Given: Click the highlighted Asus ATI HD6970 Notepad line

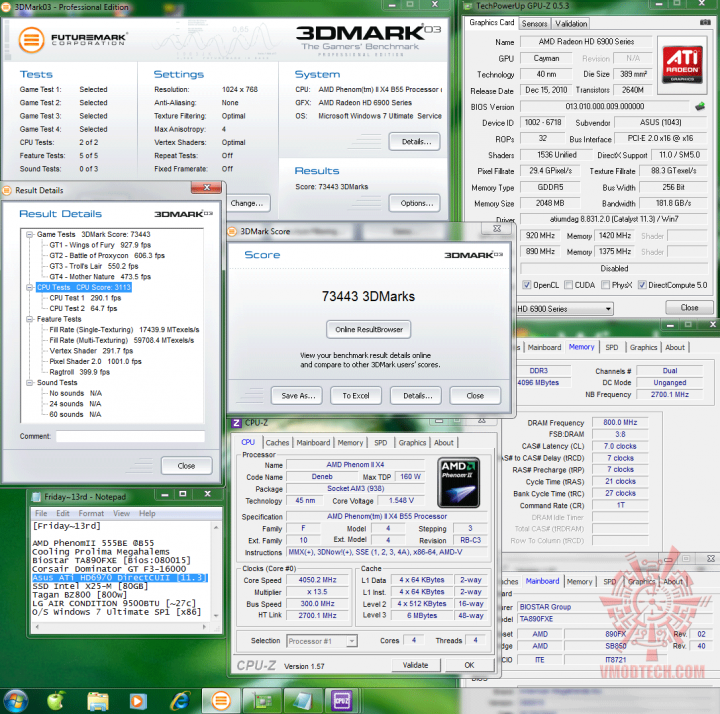Looking at the screenshot, I should pyautogui.click(x=120, y=578).
